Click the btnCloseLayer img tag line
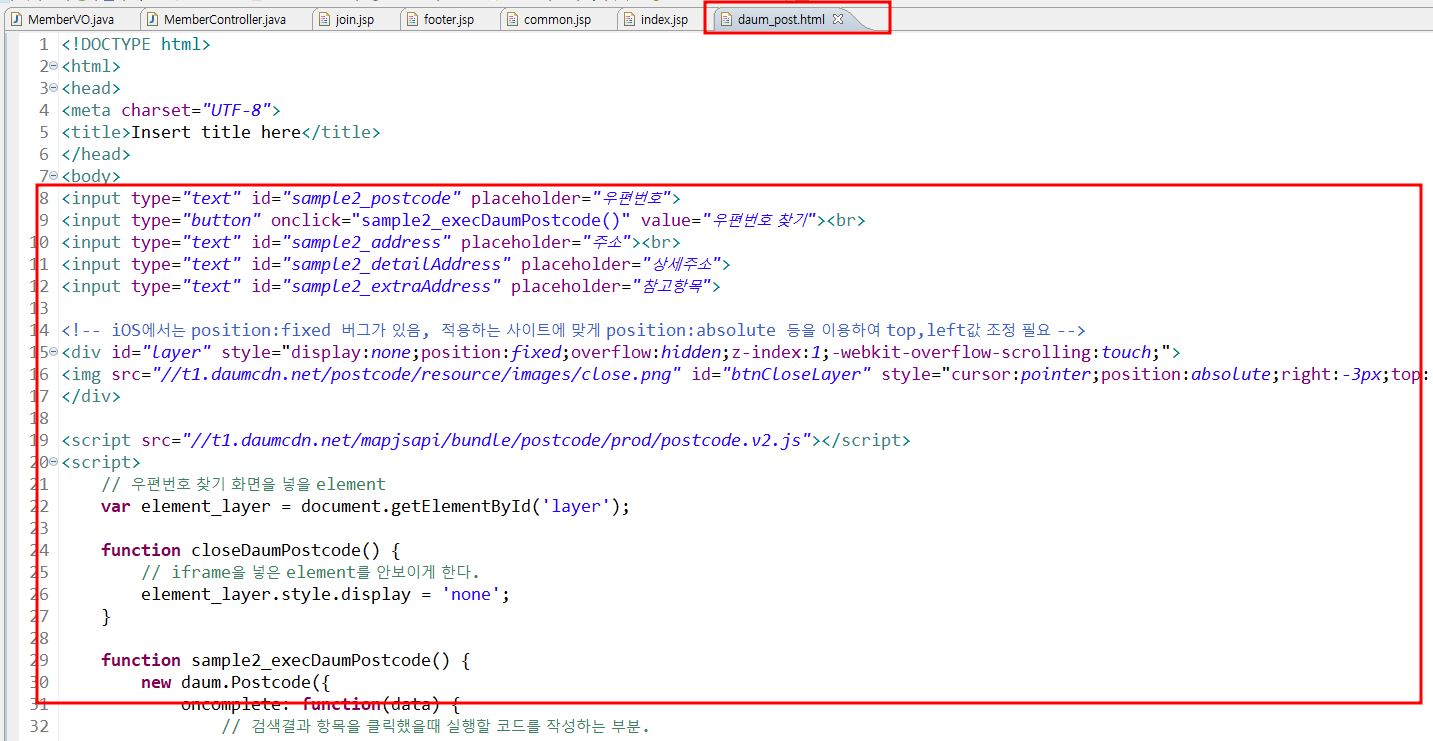Screen dimensions: 1433x741 coord(741,374)
